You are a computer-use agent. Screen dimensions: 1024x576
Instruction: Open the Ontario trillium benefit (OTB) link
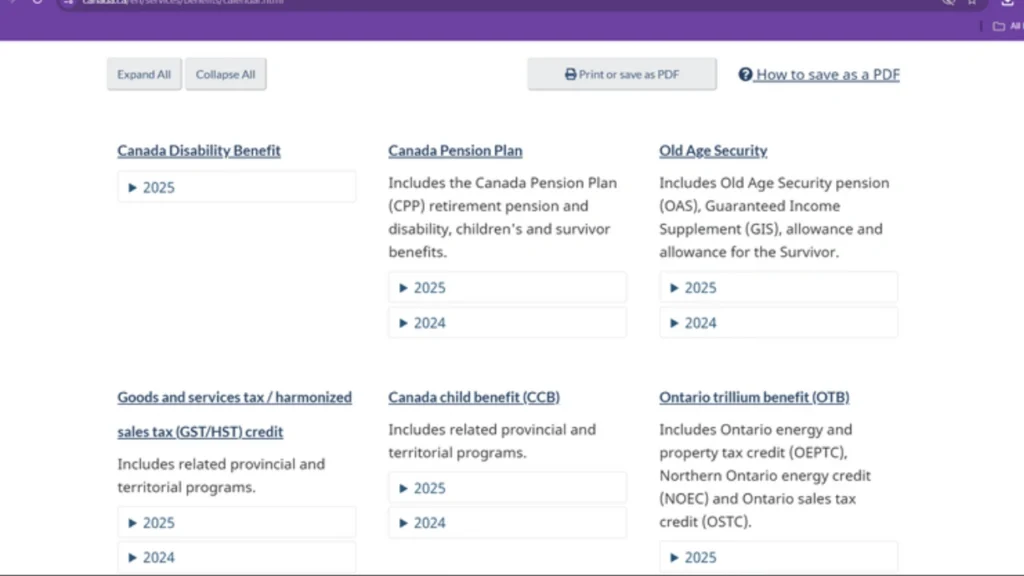point(754,397)
